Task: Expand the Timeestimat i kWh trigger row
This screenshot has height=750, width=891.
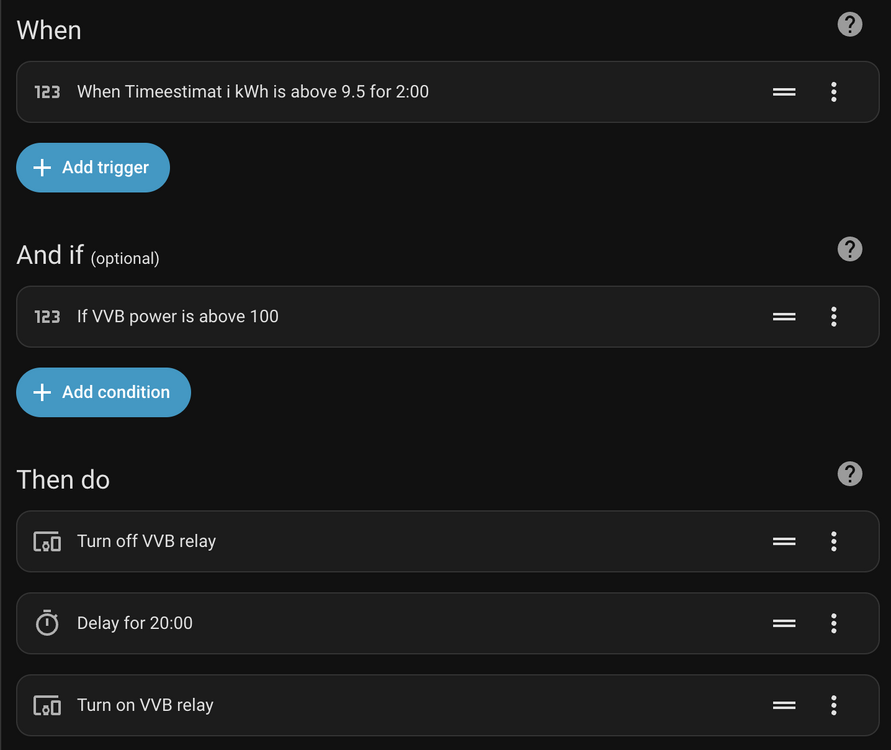Action: coord(400,92)
